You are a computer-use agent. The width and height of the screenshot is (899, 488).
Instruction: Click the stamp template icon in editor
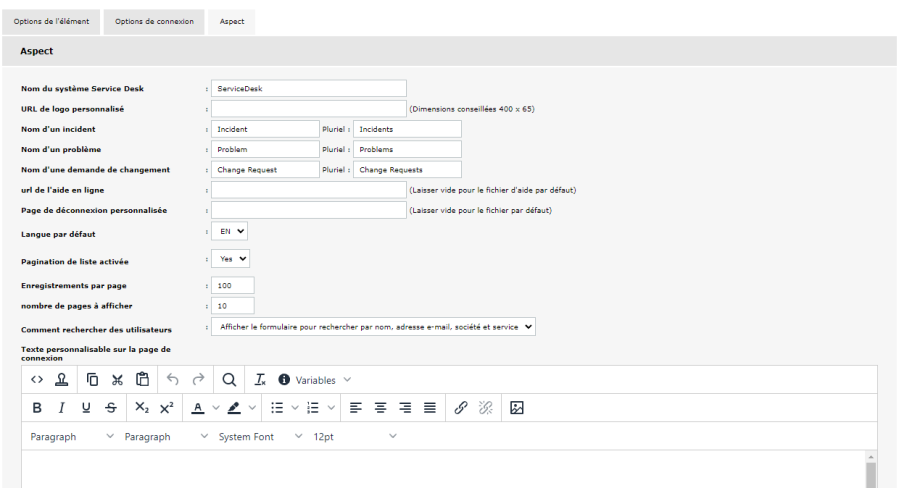pyautogui.click(x=61, y=380)
